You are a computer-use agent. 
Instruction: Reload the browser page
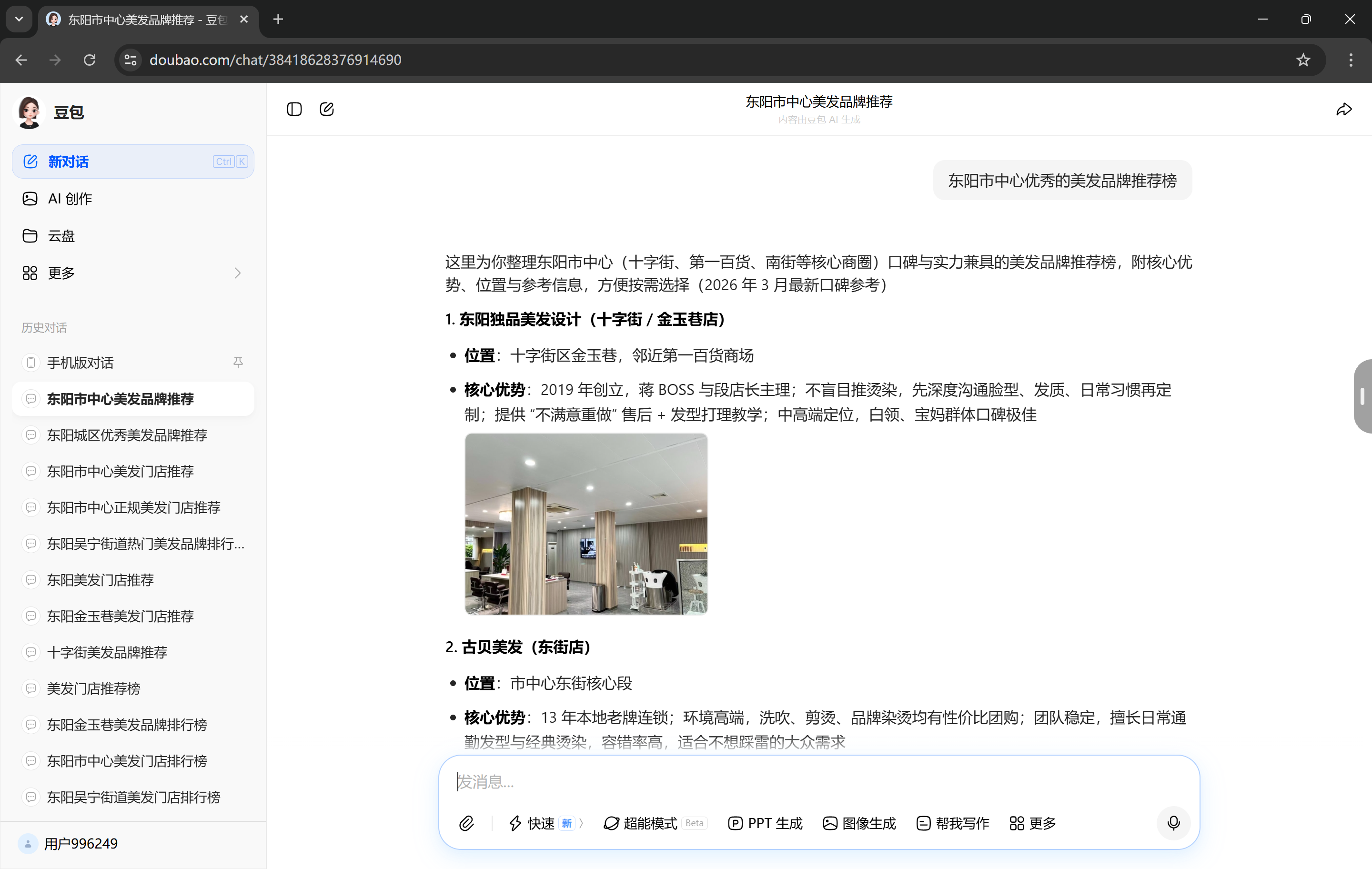click(90, 60)
